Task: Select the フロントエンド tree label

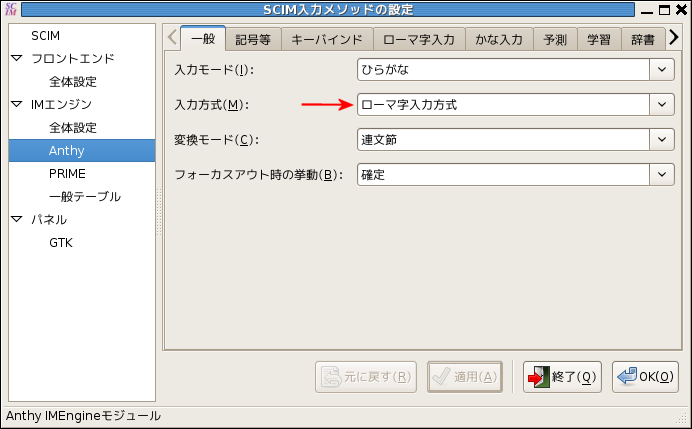Action: point(73,59)
